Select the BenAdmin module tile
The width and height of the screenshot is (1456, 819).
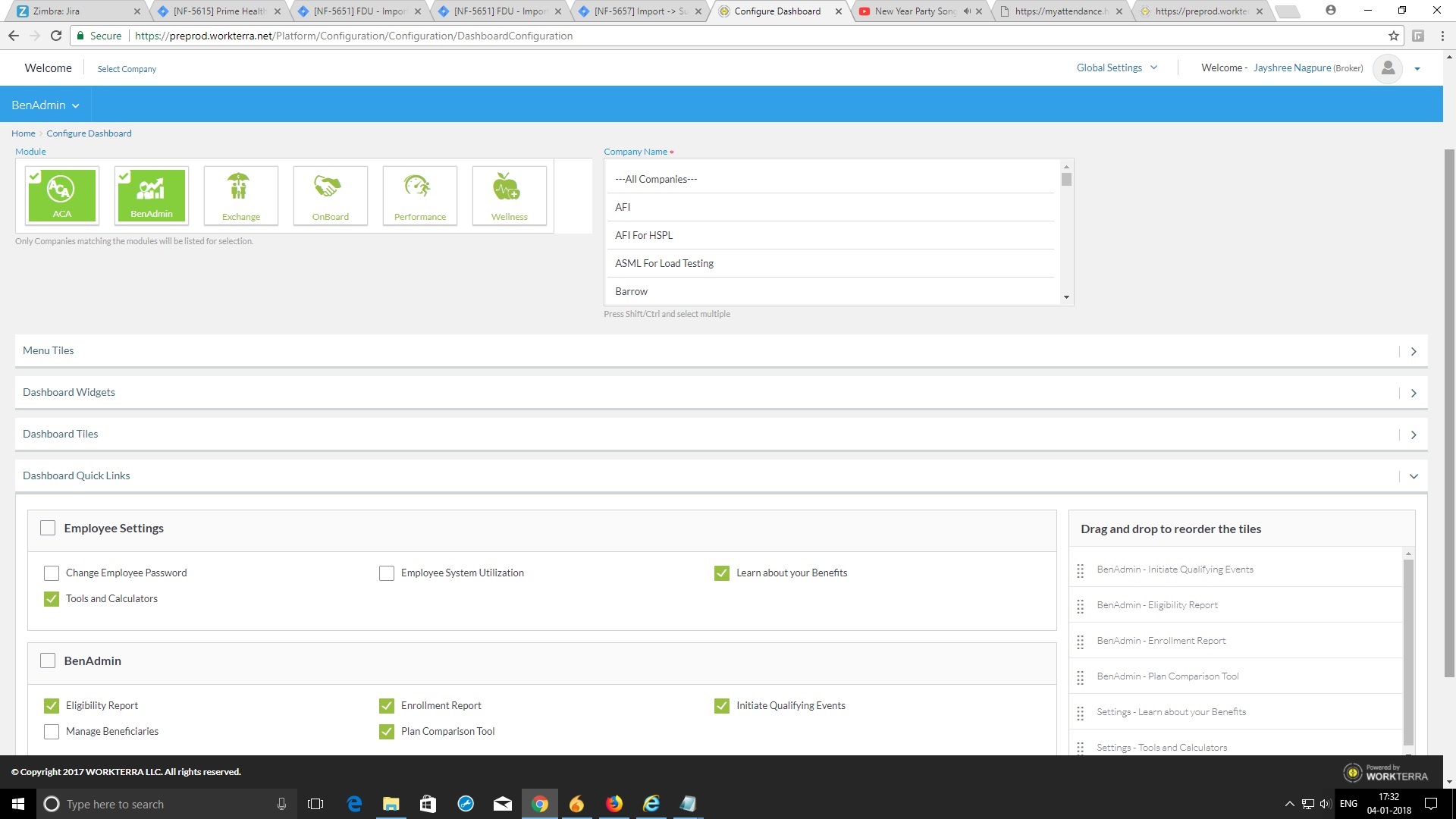click(152, 196)
